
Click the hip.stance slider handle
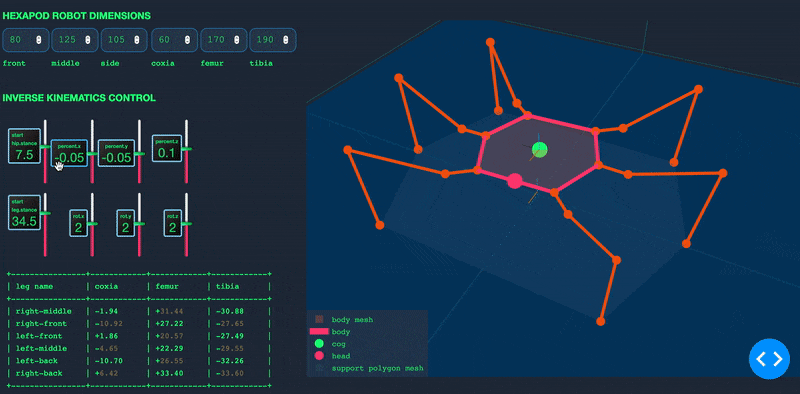tap(45, 146)
